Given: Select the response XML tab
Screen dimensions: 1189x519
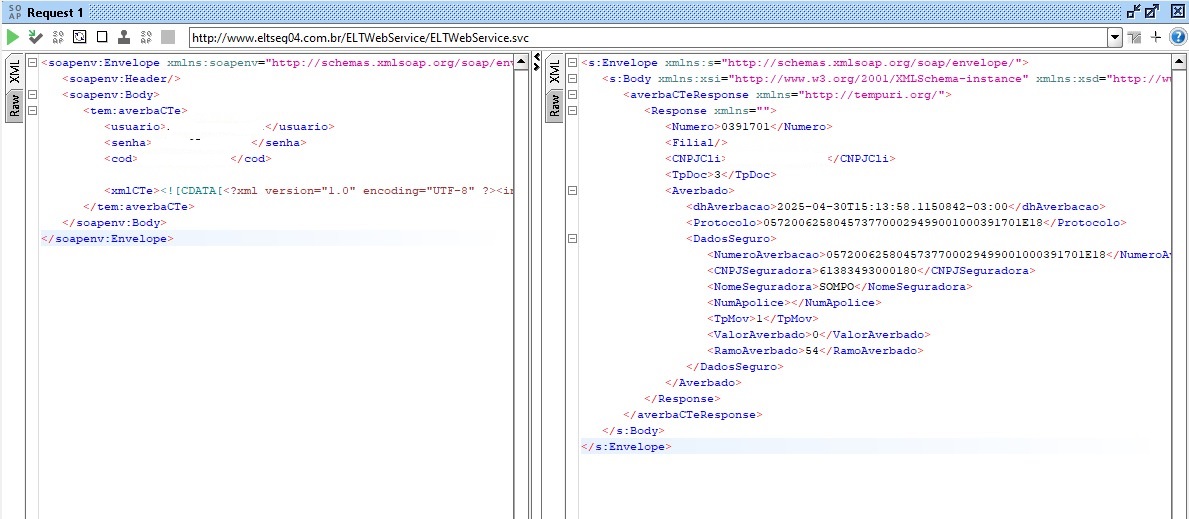Looking at the screenshot, I should 554,72.
